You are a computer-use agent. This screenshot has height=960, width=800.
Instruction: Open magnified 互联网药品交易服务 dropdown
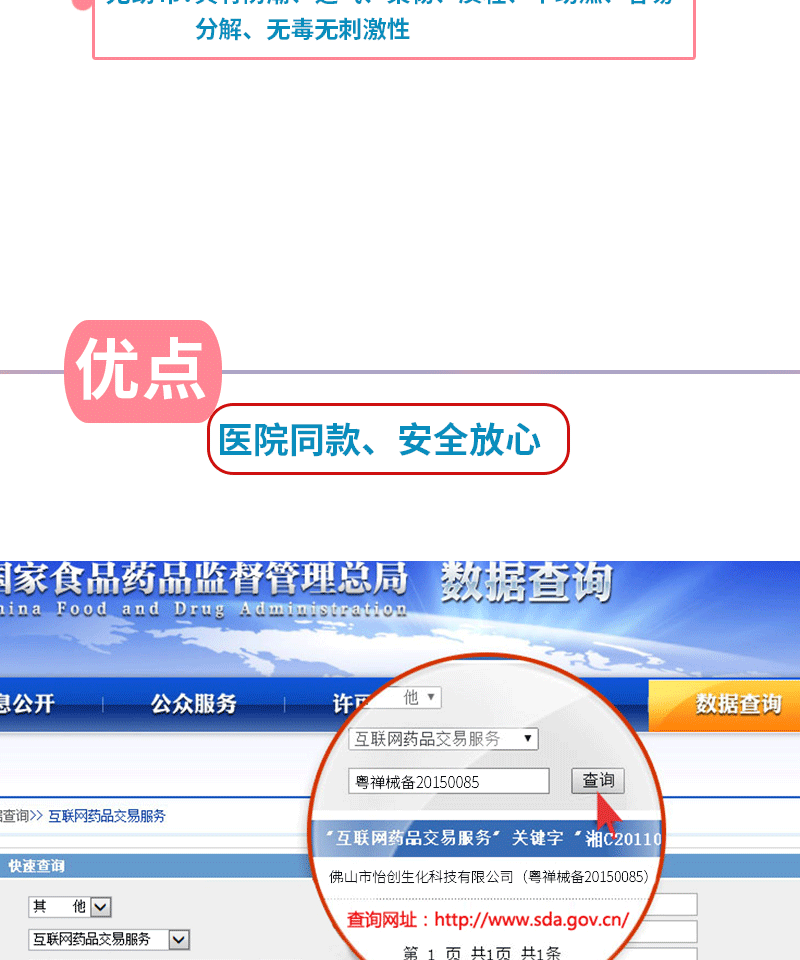(444, 739)
